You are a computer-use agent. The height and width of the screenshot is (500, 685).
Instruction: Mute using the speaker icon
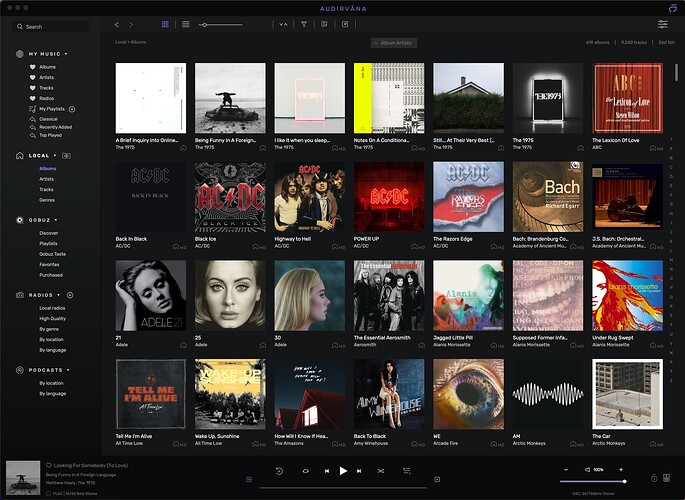coord(588,470)
